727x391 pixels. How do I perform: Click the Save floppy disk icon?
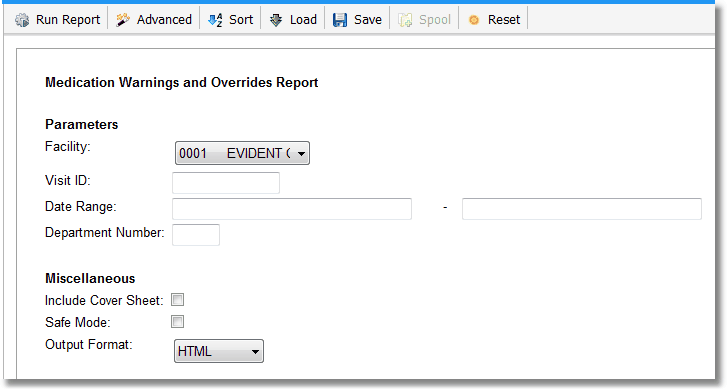(x=340, y=20)
